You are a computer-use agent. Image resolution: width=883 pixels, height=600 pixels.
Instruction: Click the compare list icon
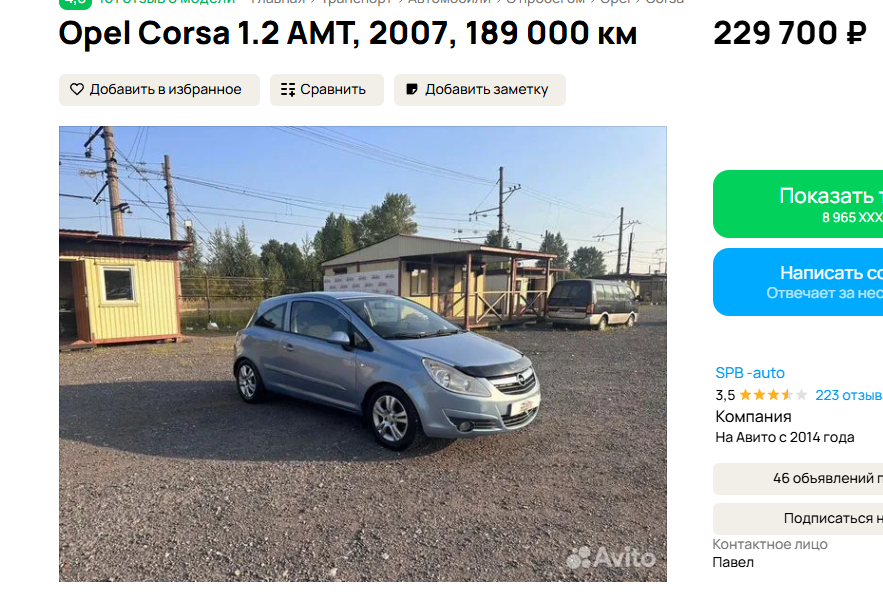point(288,90)
